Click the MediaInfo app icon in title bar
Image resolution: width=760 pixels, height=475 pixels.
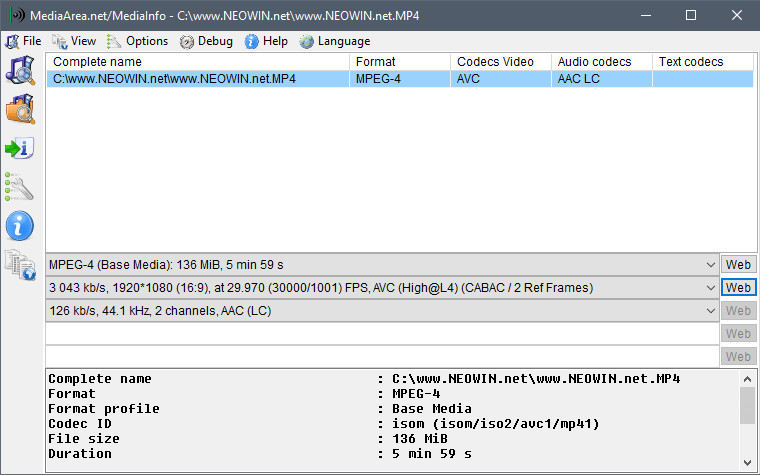click(x=16, y=16)
